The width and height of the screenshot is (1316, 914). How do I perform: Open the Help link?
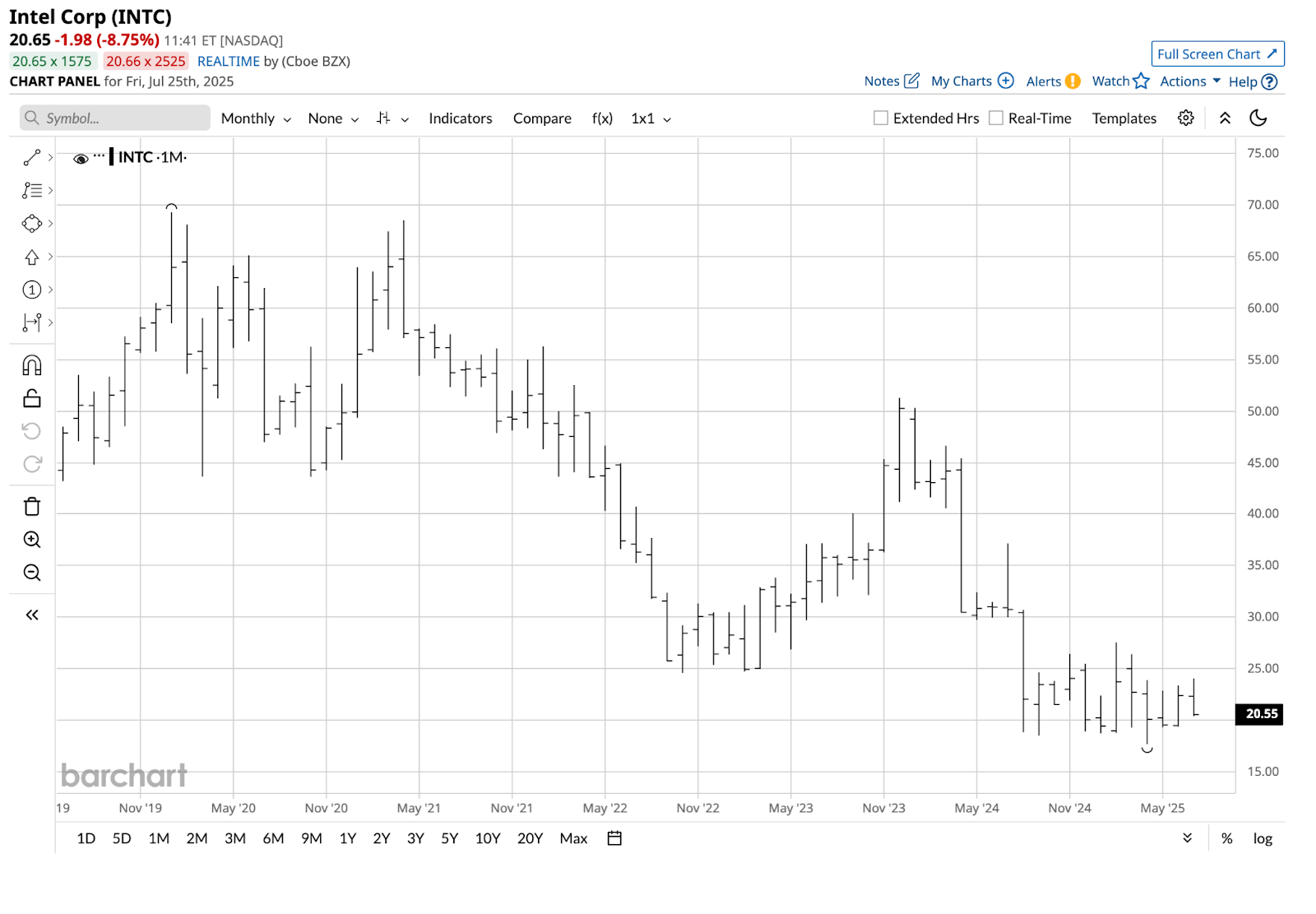coord(1253,81)
